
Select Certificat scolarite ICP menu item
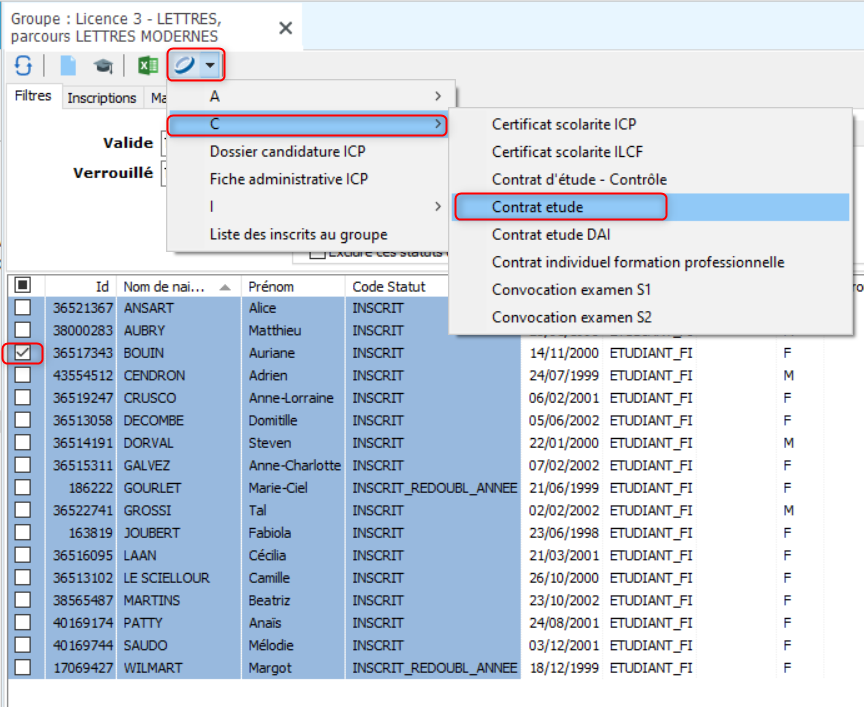[564, 125]
